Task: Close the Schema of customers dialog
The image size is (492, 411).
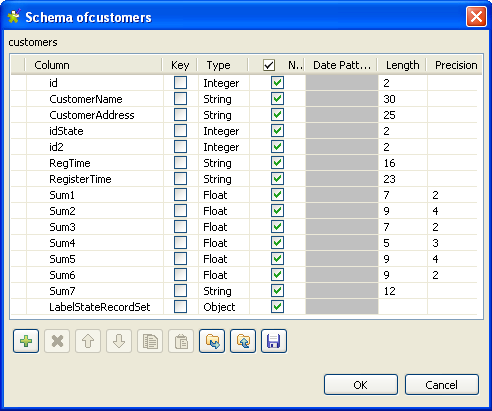Action: pos(476,16)
